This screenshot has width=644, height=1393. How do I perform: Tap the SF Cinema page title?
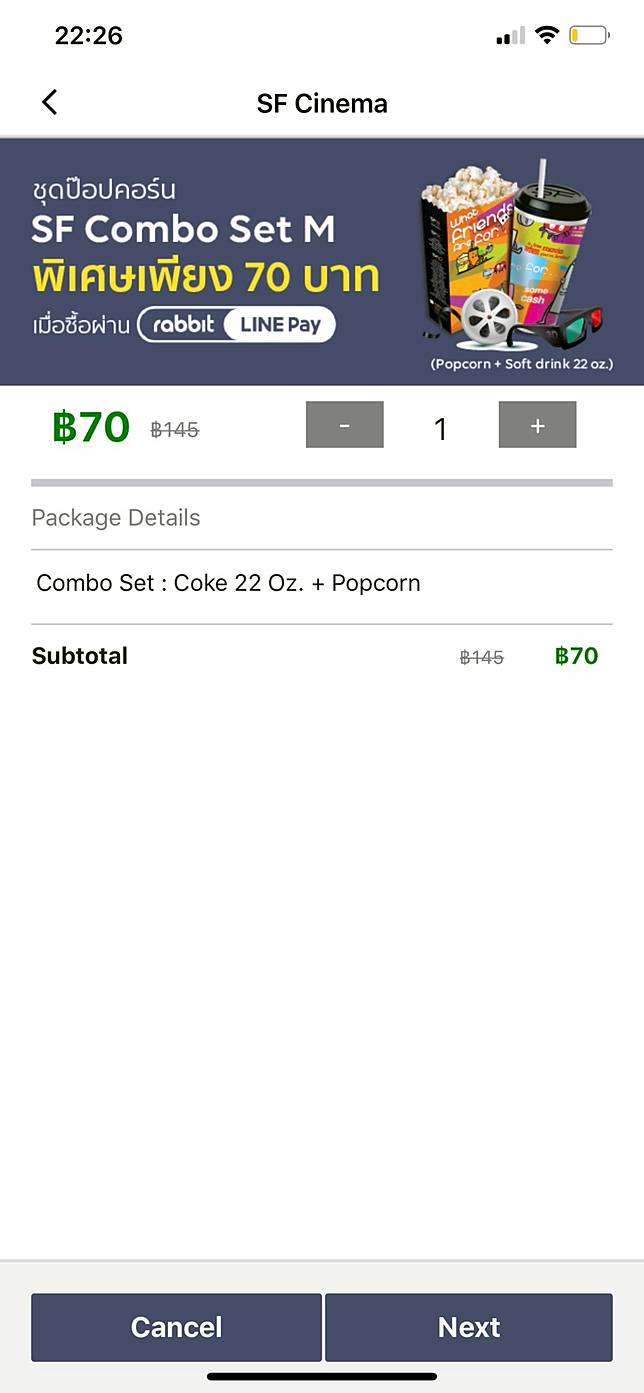click(x=322, y=103)
